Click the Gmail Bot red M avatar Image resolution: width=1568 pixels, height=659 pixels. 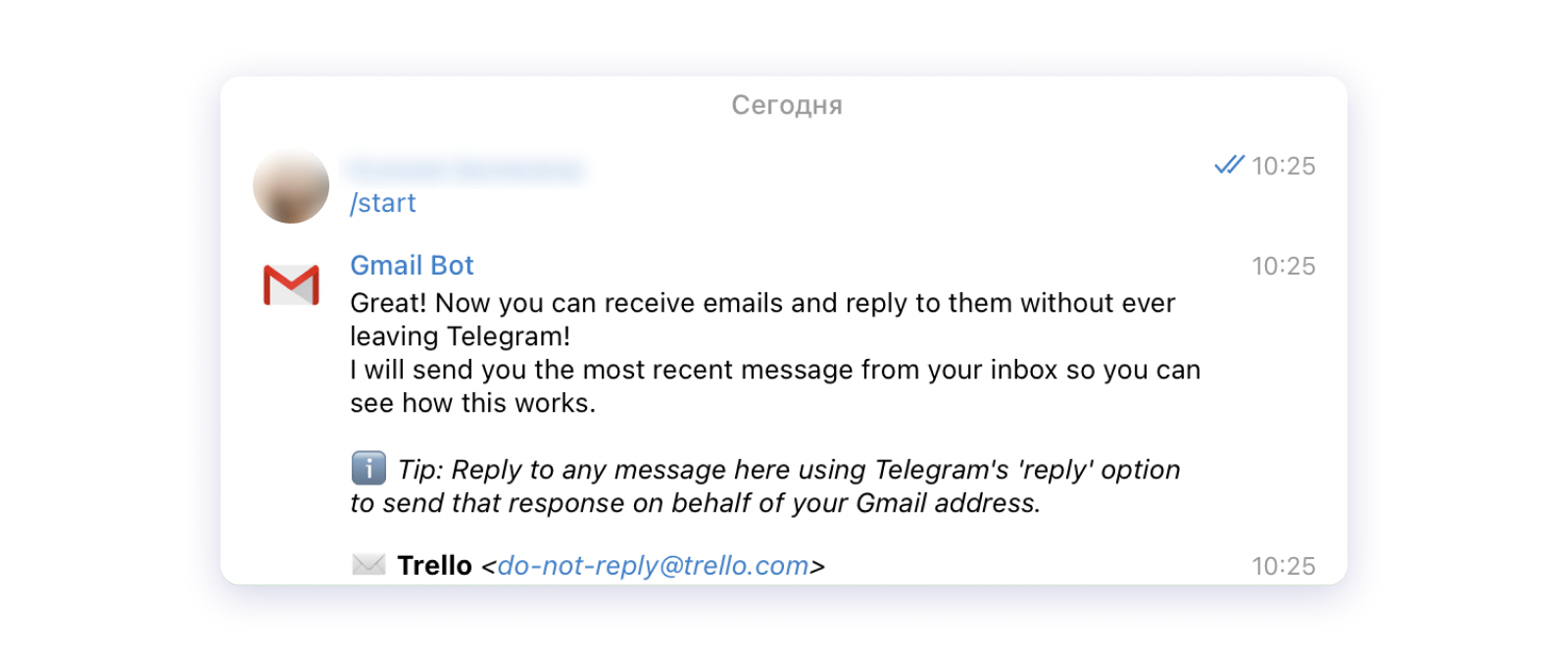point(291,284)
